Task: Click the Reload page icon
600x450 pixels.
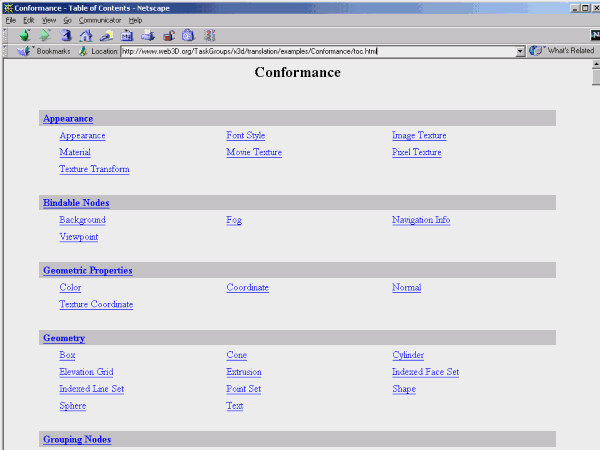Action: (66, 35)
